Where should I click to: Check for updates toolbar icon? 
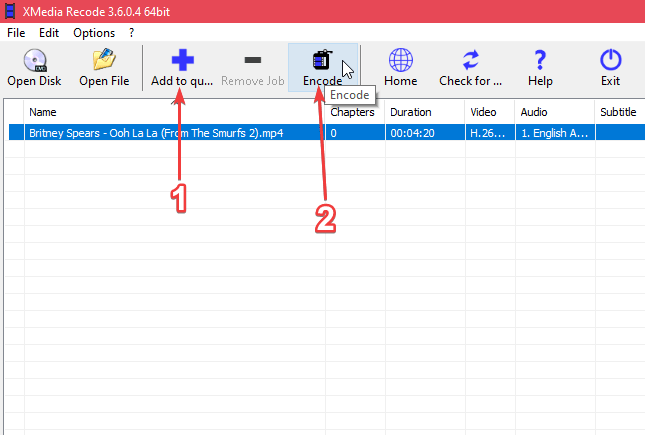[x=470, y=60]
